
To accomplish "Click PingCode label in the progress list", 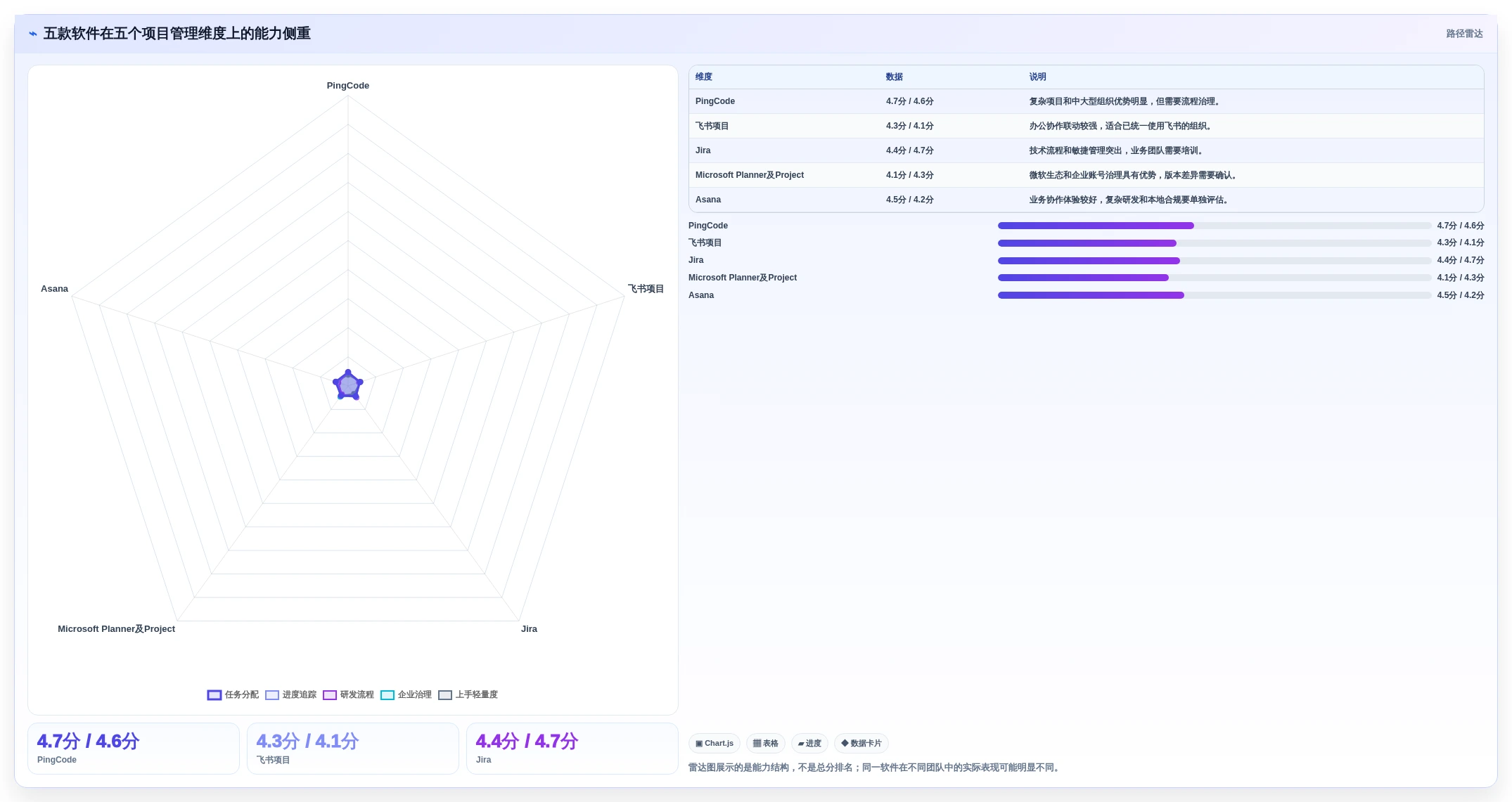I will tap(708, 226).
